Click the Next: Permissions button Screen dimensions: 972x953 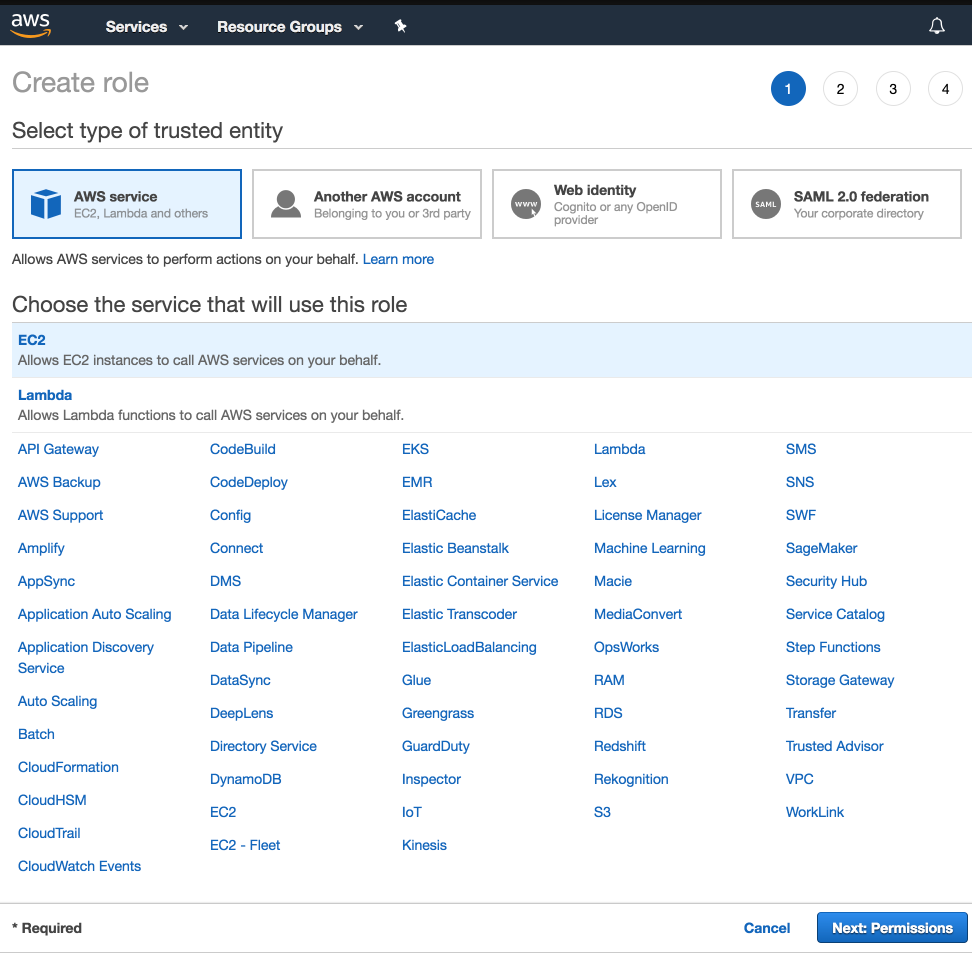pos(892,928)
